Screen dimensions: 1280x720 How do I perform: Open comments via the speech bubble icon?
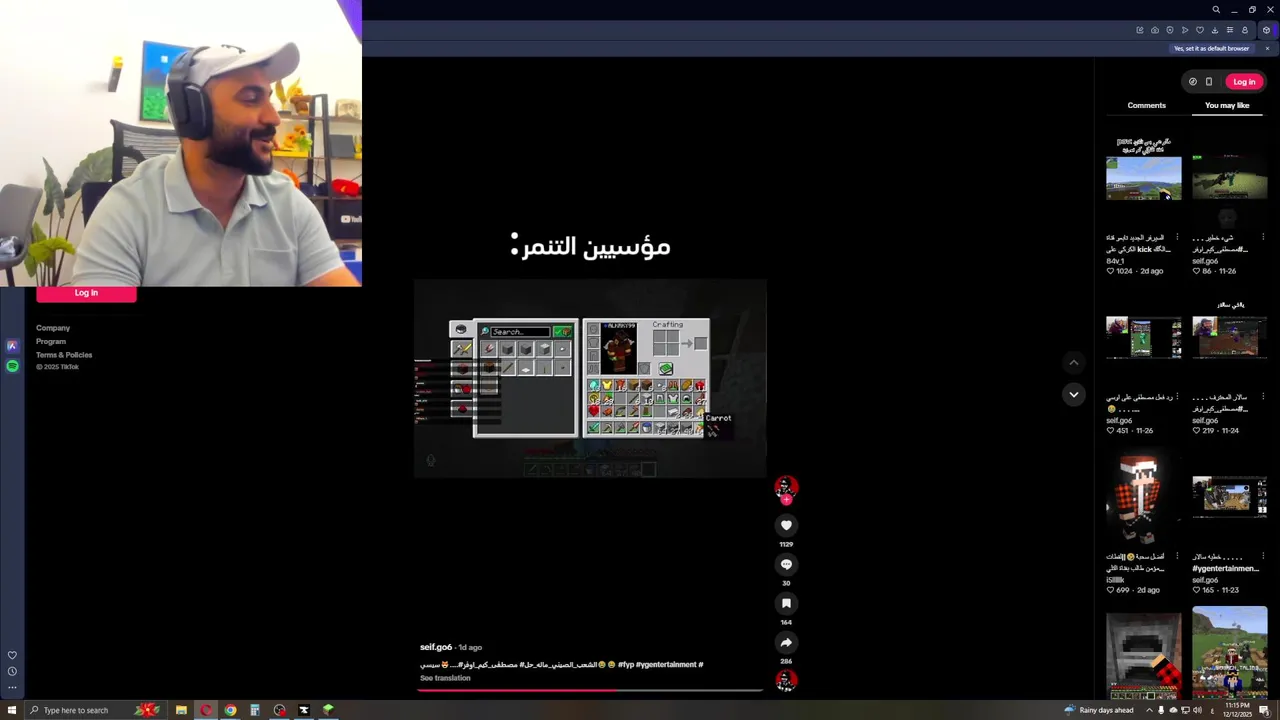point(786,564)
